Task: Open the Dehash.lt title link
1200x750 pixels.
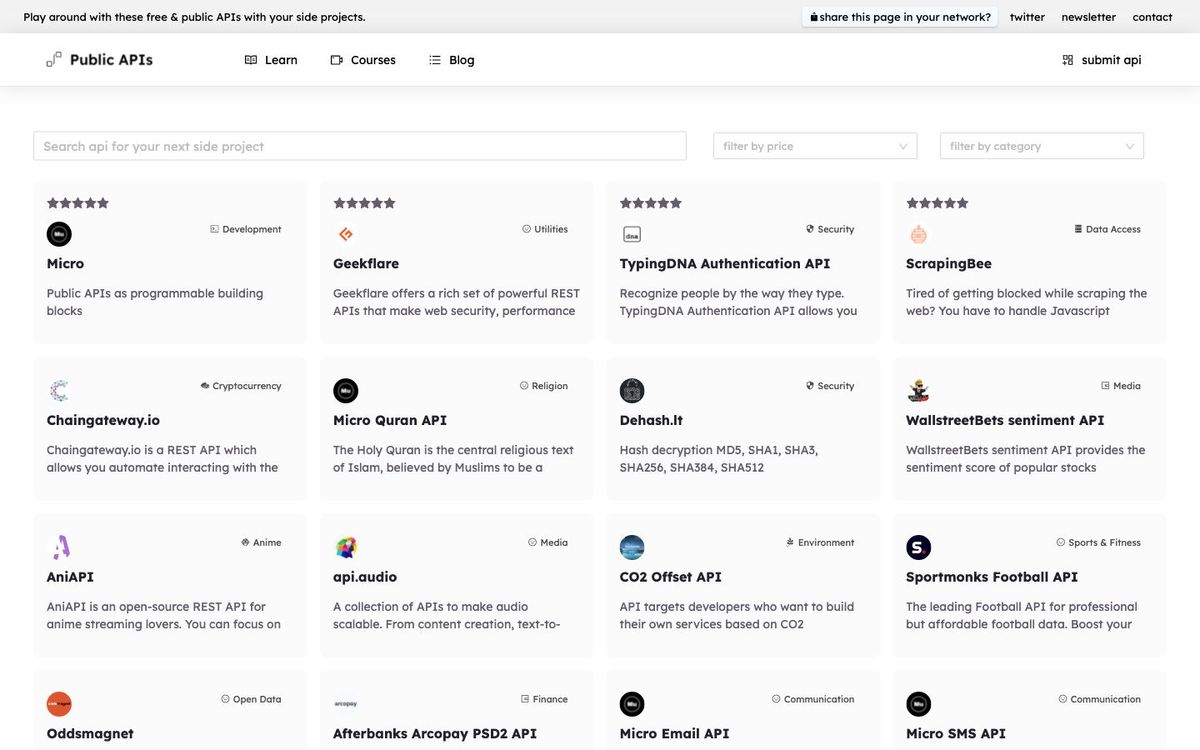Action: 651,421
